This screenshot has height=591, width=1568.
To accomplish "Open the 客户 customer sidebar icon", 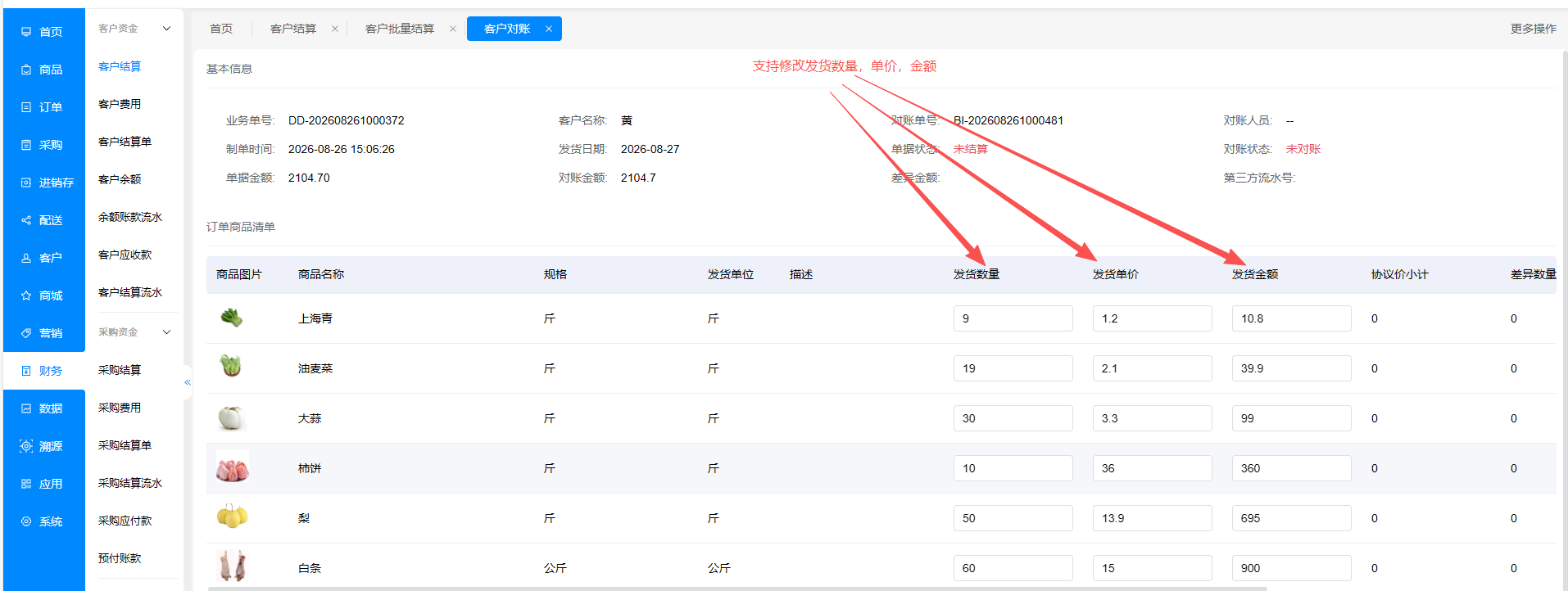I will pyautogui.click(x=26, y=258).
